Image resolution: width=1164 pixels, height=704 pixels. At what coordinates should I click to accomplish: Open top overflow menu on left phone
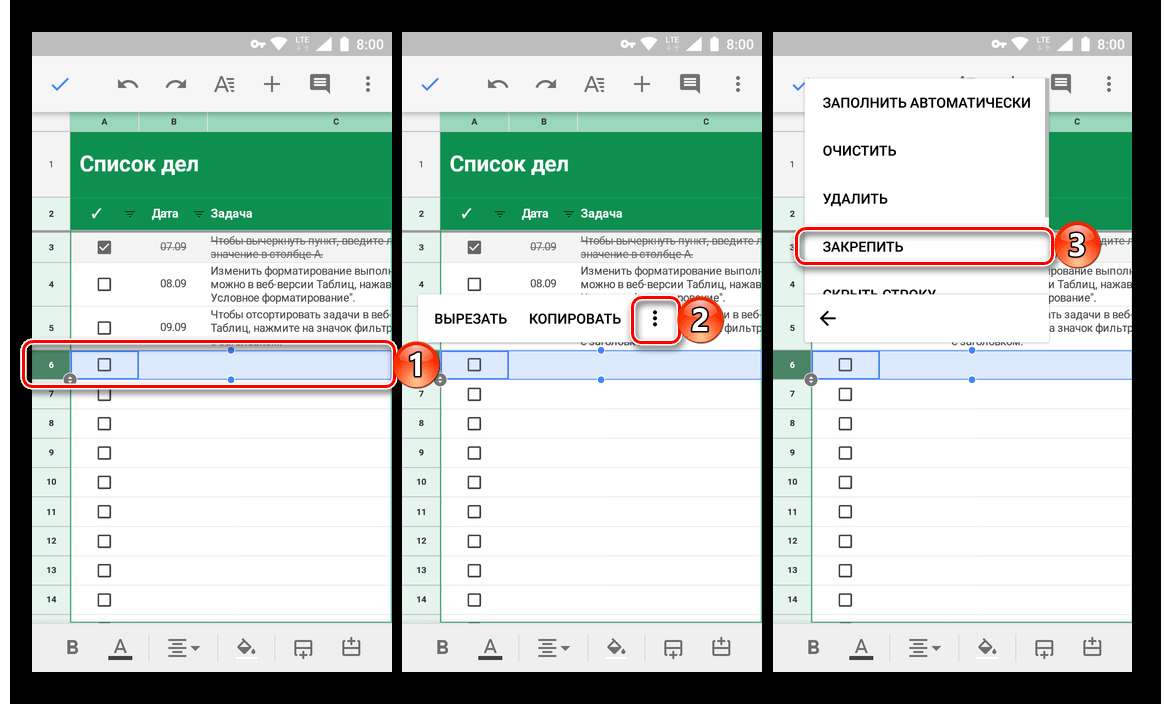(x=367, y=84)
